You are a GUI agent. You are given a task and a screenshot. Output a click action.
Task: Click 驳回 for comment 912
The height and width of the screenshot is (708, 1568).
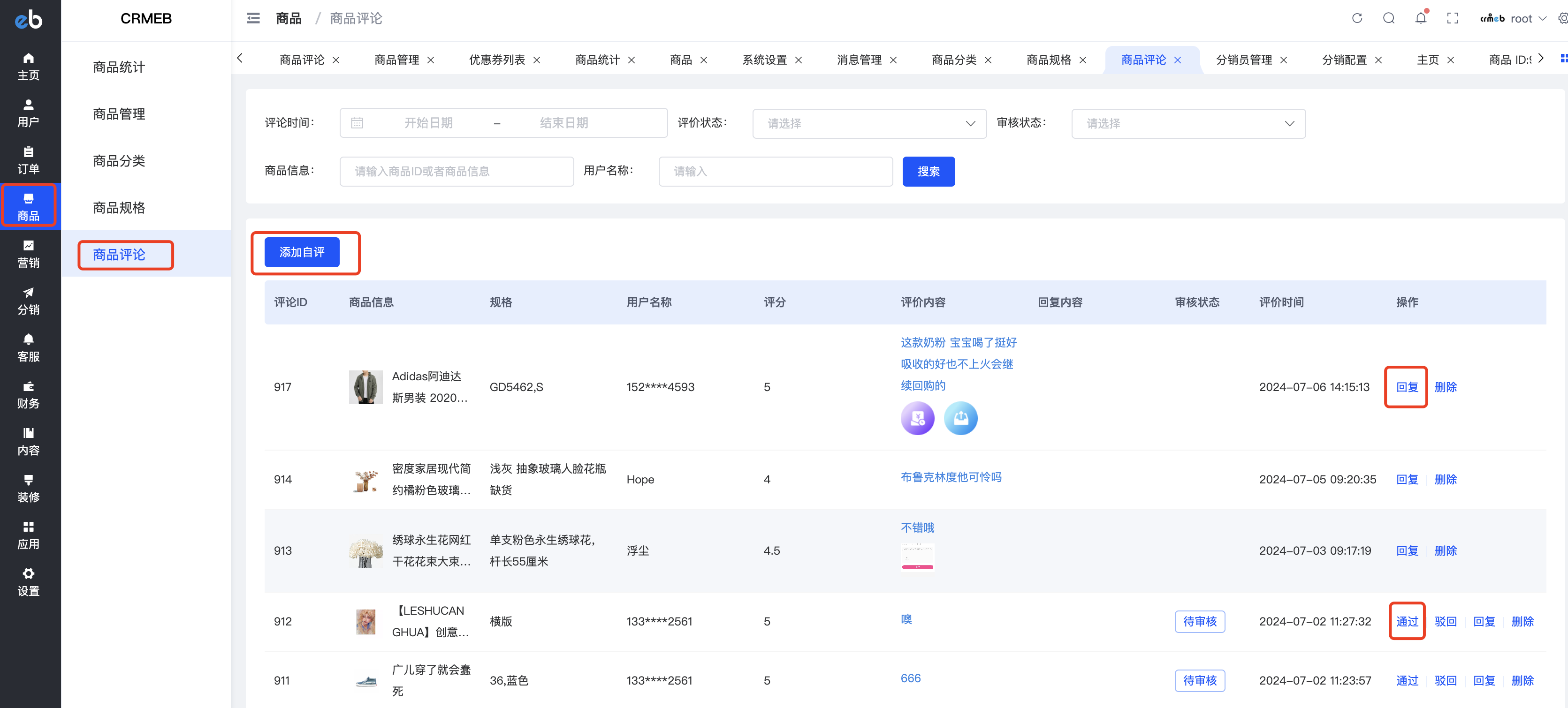[x=1445, y=621]
